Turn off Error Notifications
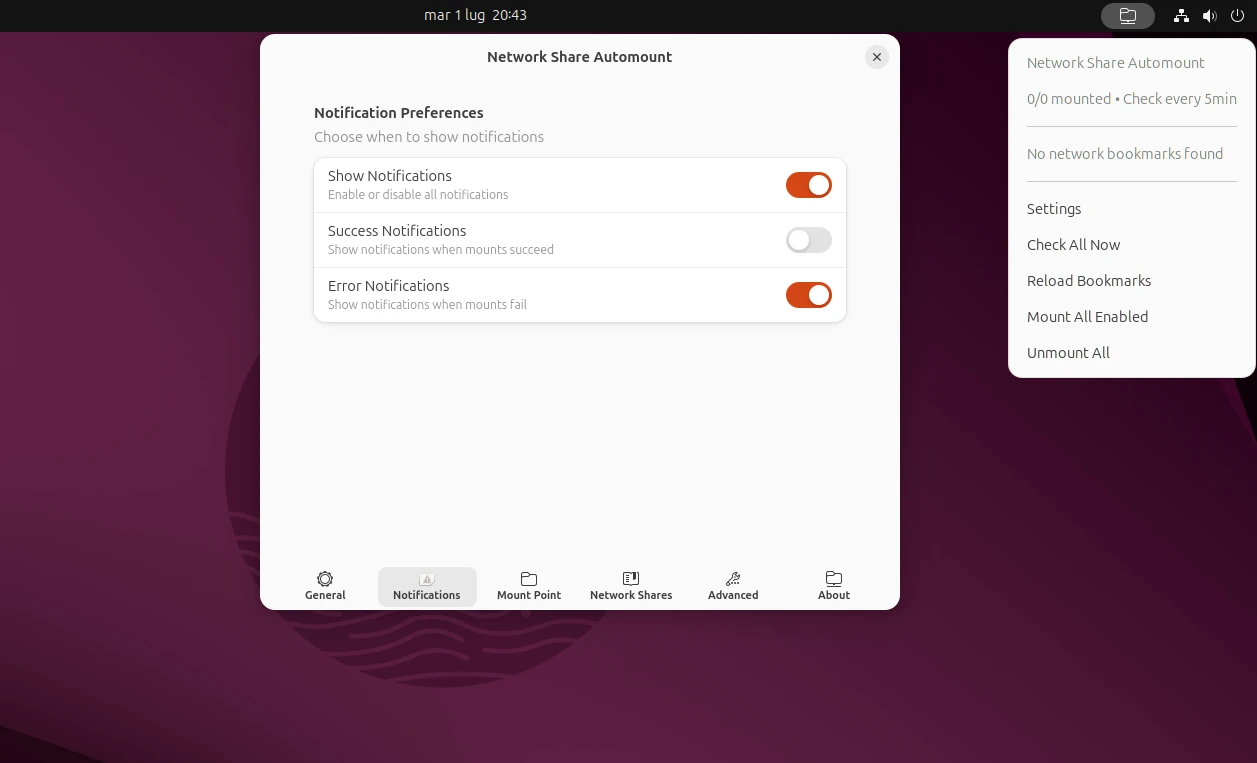 (809, 295)
